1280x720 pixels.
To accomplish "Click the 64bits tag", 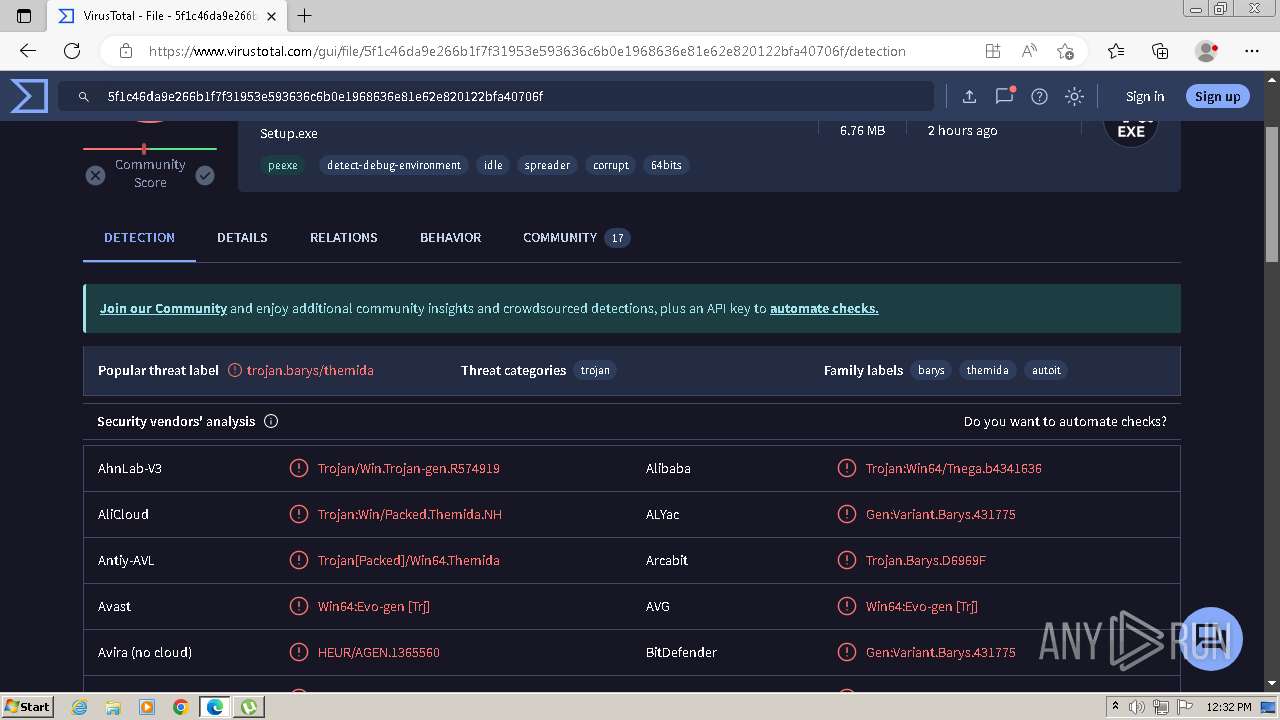I will (x=666, y=165).
